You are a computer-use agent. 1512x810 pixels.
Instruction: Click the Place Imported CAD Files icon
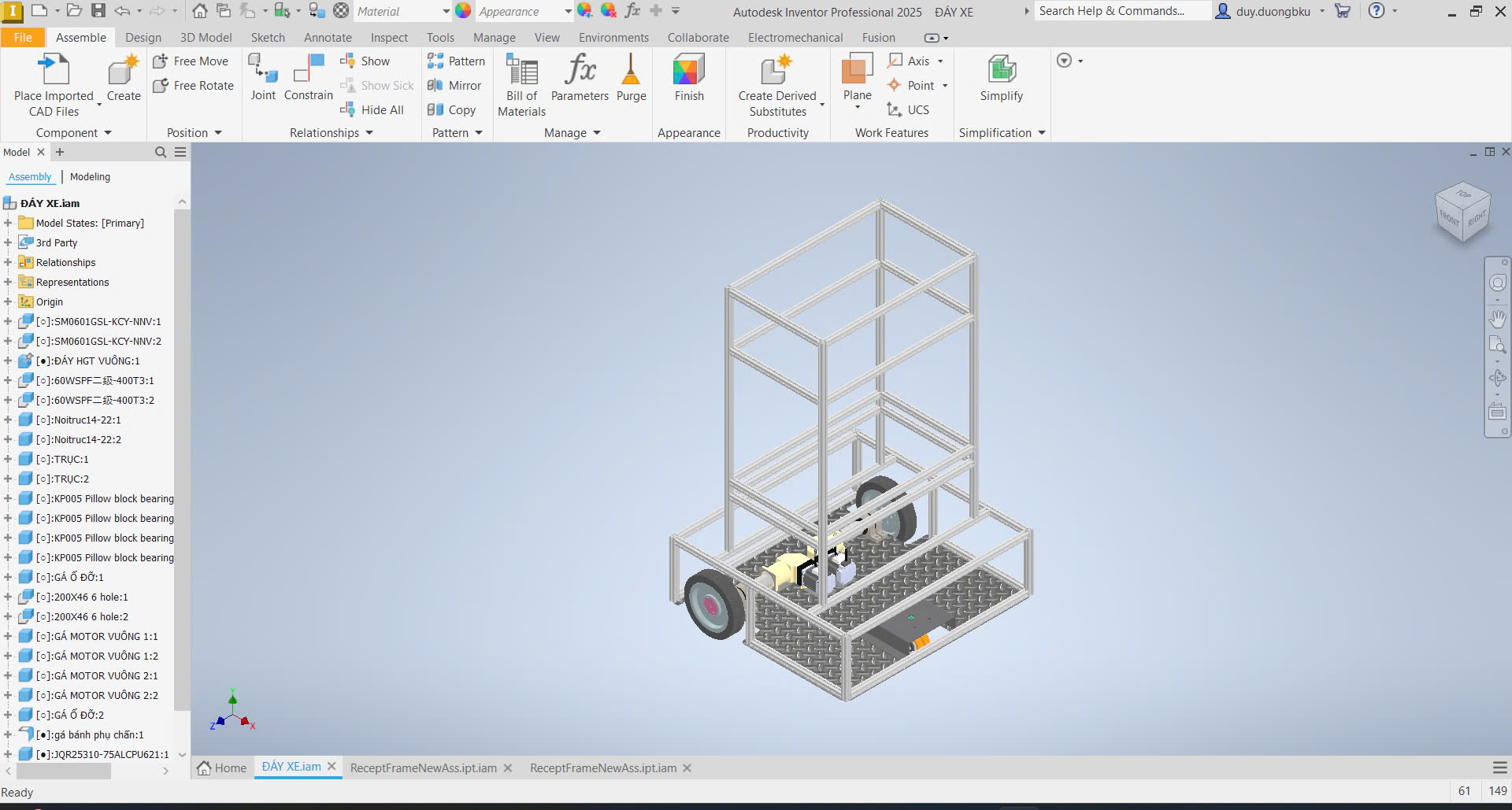tap(54, 71)
